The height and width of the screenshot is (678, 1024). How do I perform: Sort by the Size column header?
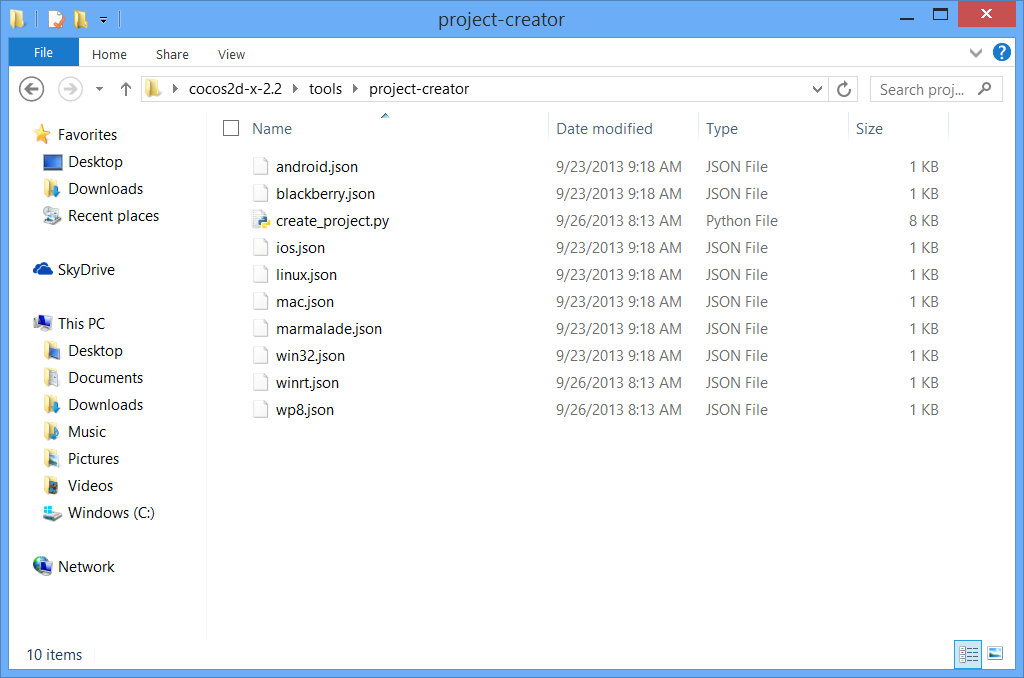pyautogui.click(x=869, y=129)
